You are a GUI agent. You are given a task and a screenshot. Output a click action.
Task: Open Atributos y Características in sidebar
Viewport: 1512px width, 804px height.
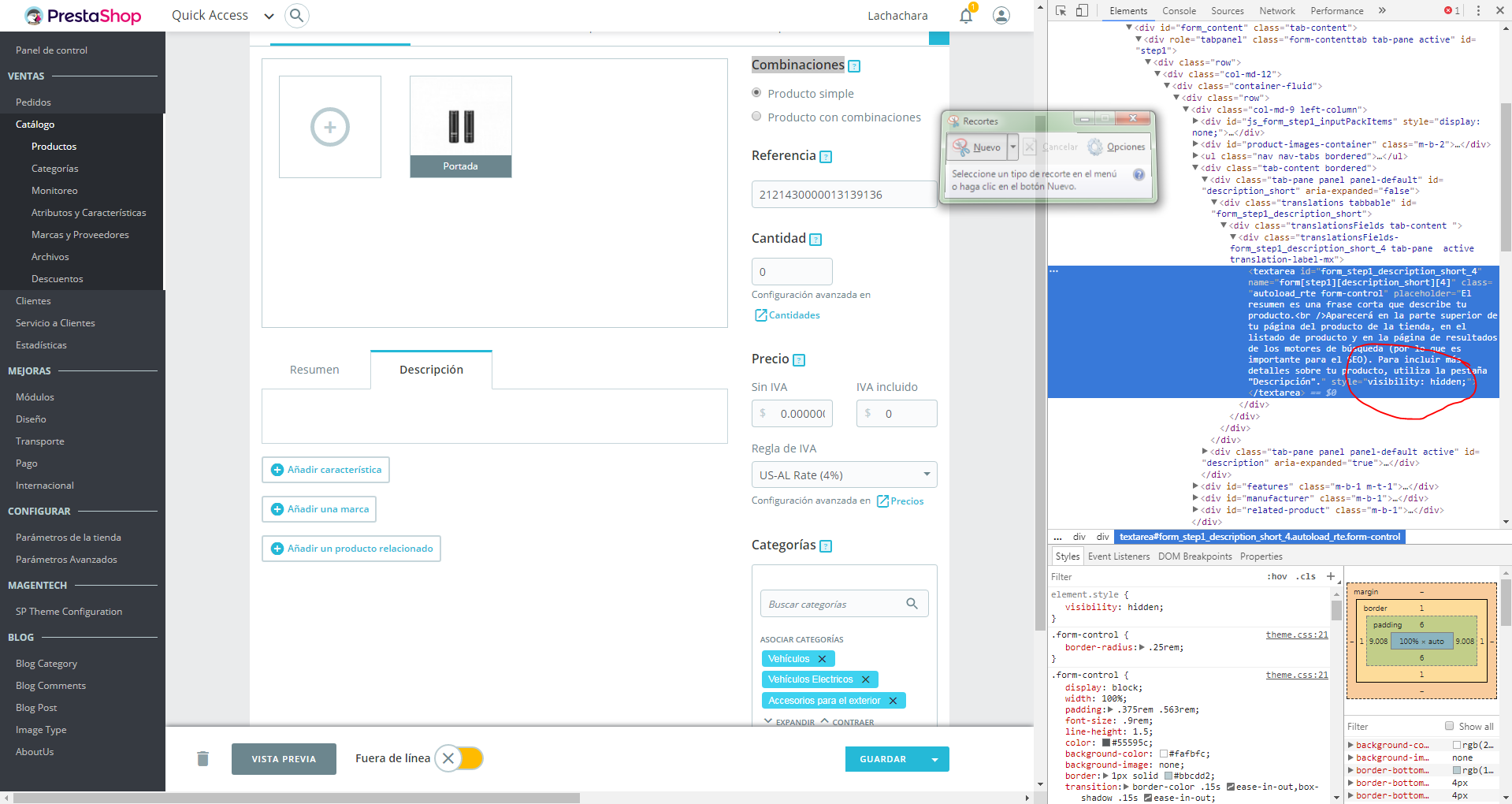point(88,213)
